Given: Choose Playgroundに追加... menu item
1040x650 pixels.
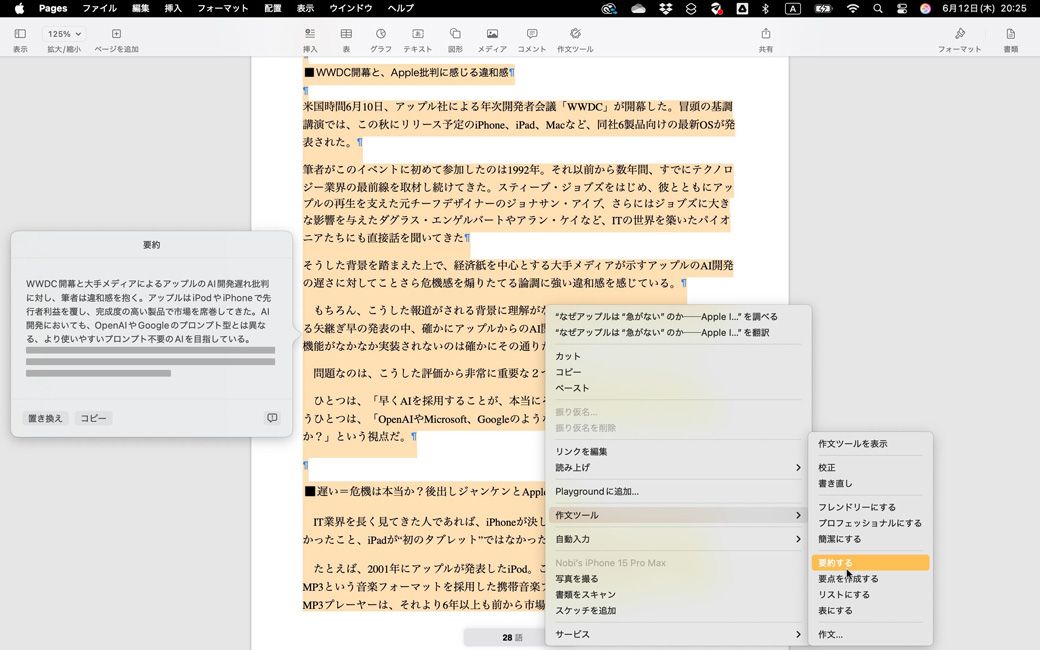Looking at the screenshot, I should pos(678,491).
